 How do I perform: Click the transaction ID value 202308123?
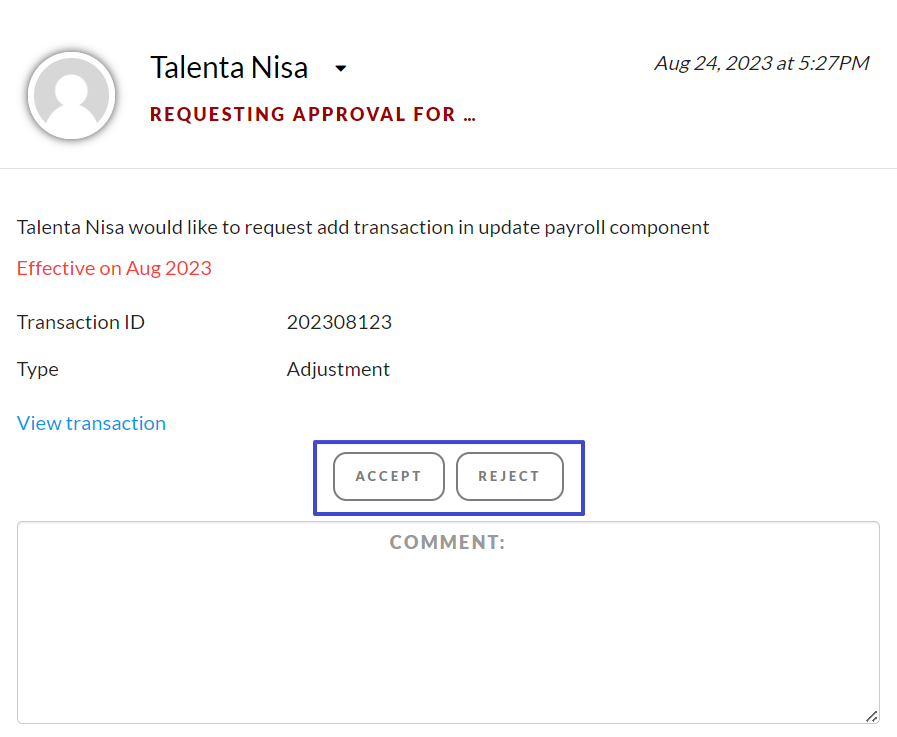339,322
